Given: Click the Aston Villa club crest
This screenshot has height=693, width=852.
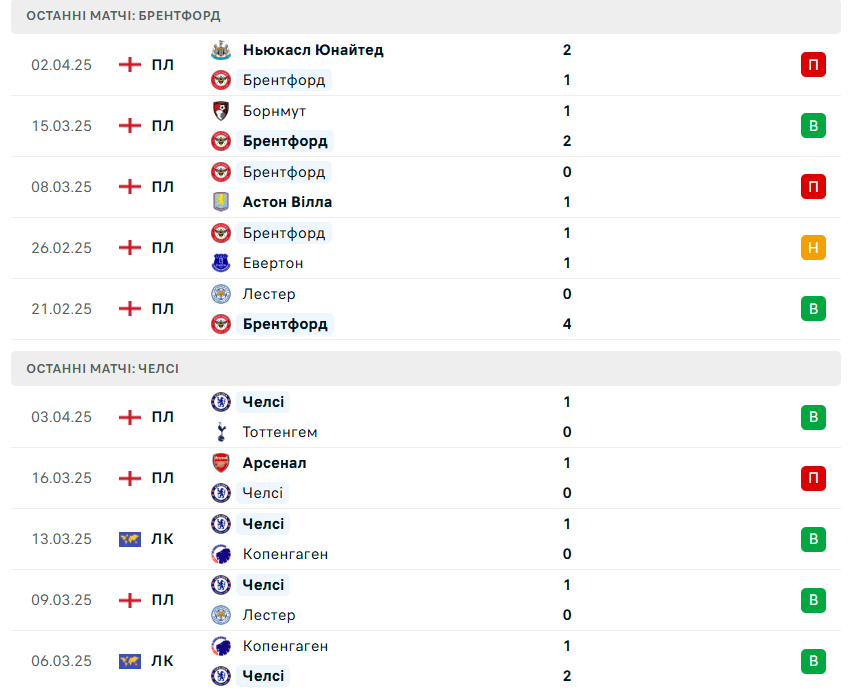Looking at the screenshot, I should pyautogui.click(x=221, y=202).
